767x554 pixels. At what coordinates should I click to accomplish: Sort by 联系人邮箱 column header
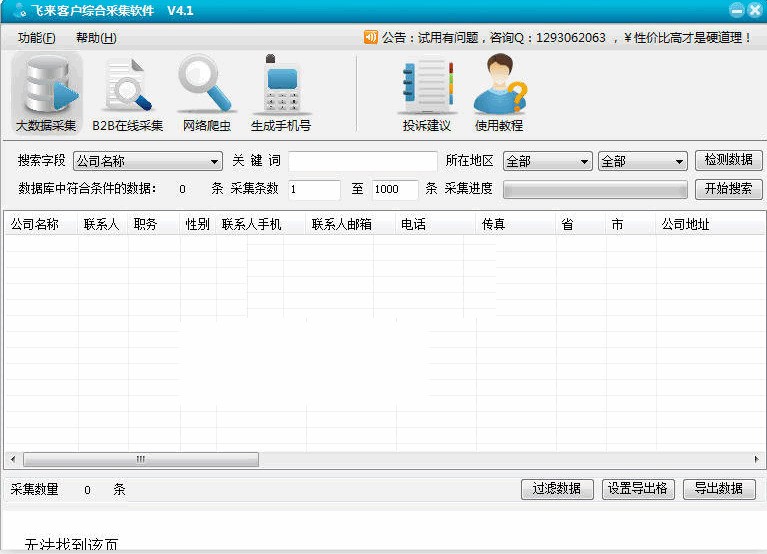point(350,224)
